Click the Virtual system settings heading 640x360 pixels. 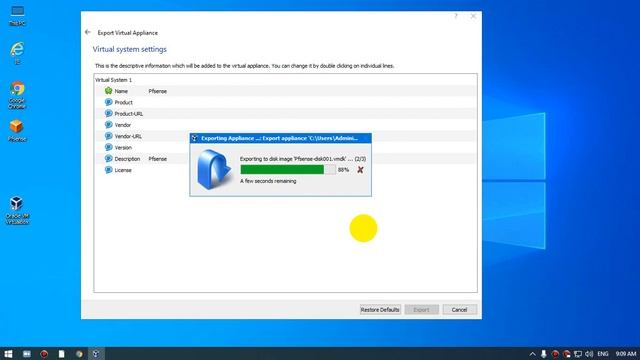pyautogui.click(x=130, y=49)
